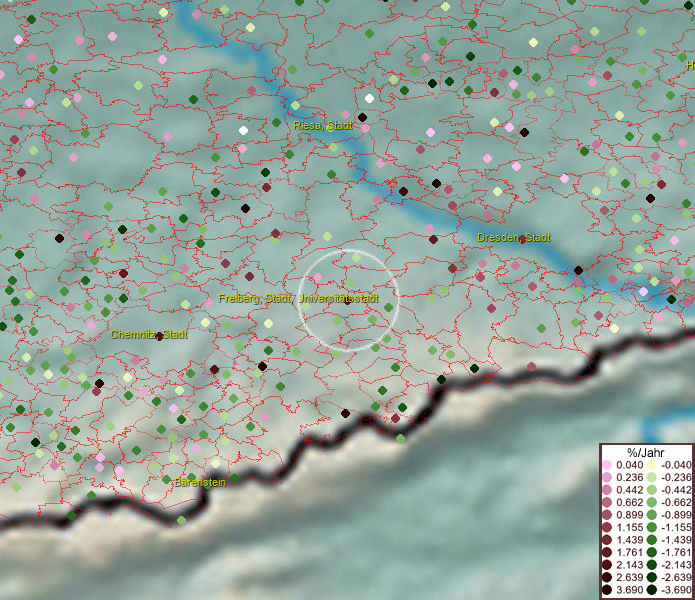Pick the legend swatch for 0.236

coord(607,477)
